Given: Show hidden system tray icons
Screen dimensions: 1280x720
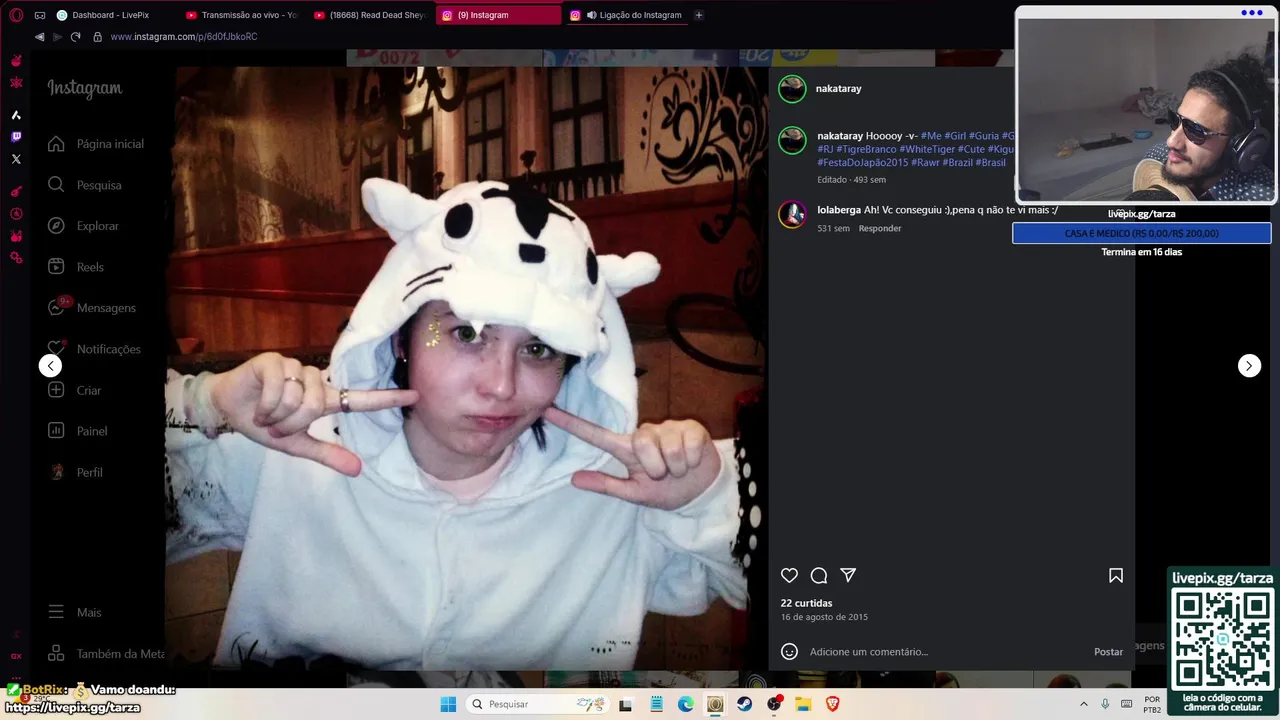Looking at the screenshot, I should coord(1083,704).
